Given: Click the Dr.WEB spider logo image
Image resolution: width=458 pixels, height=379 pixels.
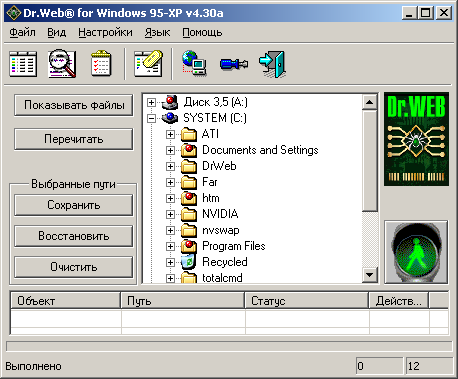Looking at the screenshot, I should 416,139.
